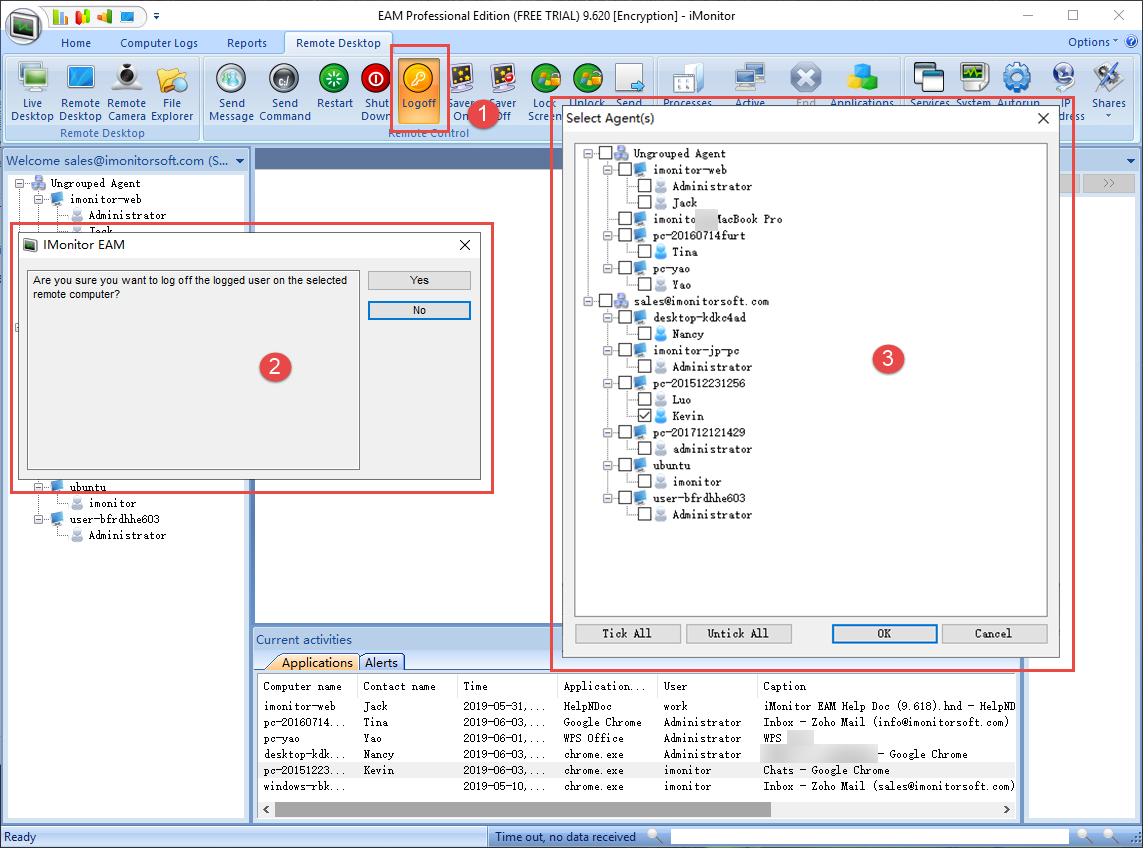This screenshot has height=848, width=1143.
Task: Open the Computer Logs tab
Action: (159, 43)
